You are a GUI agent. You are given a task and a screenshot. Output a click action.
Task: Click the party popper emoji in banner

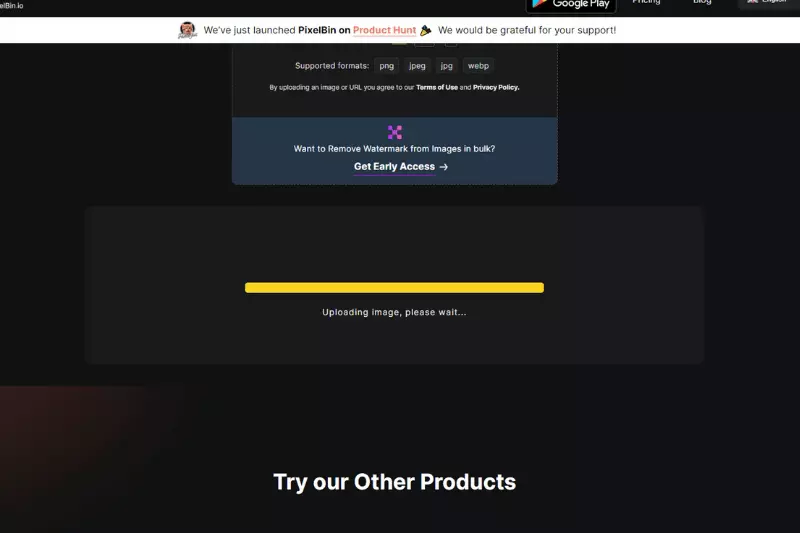426,31
